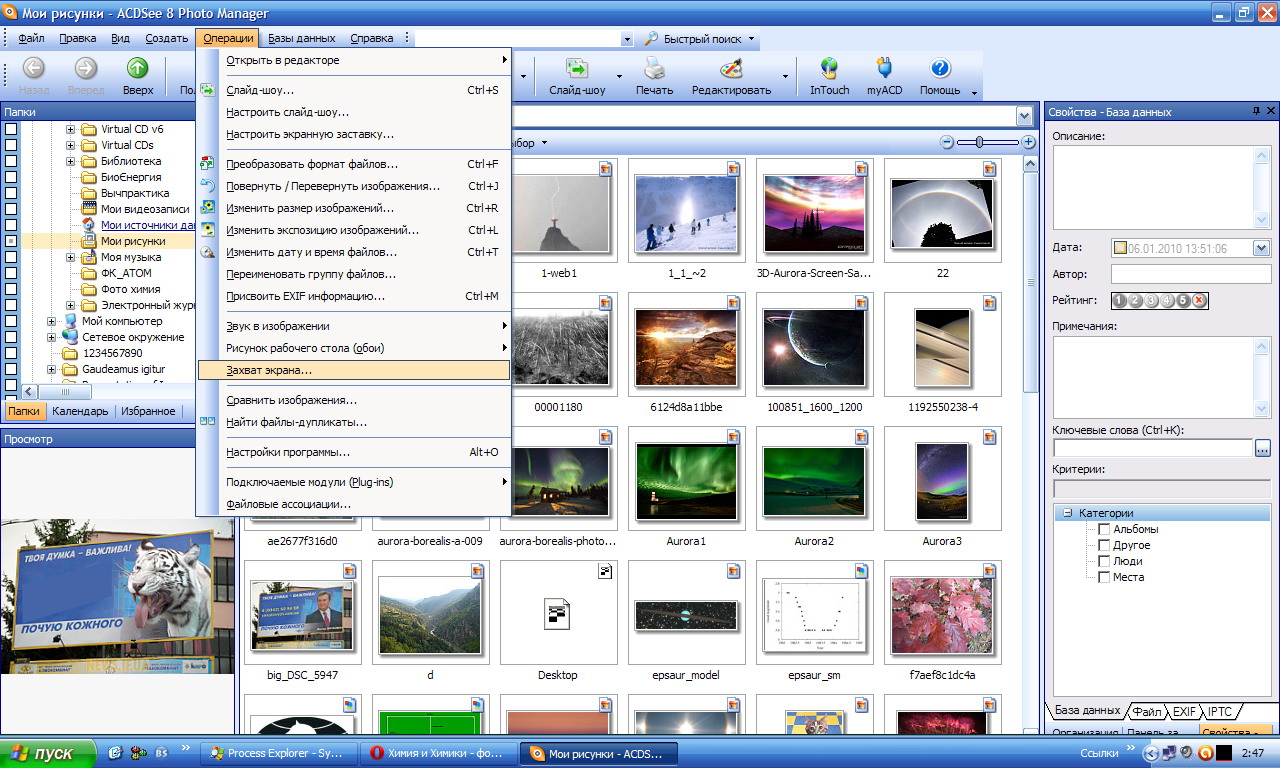Screen dimensions: 1280x768
Task: Select the Aurora2 image thumbnail
Action: (814, 482)
